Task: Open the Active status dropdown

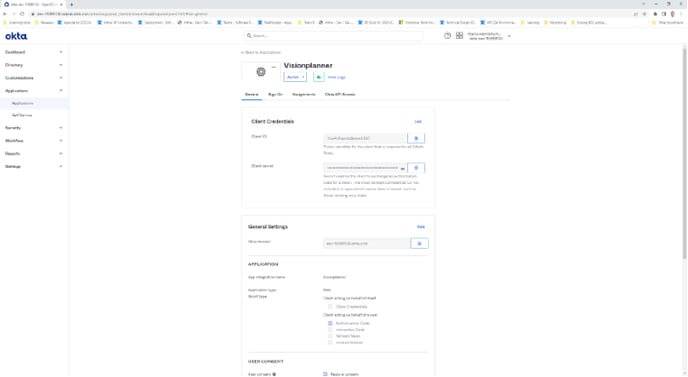Action: 295,77
